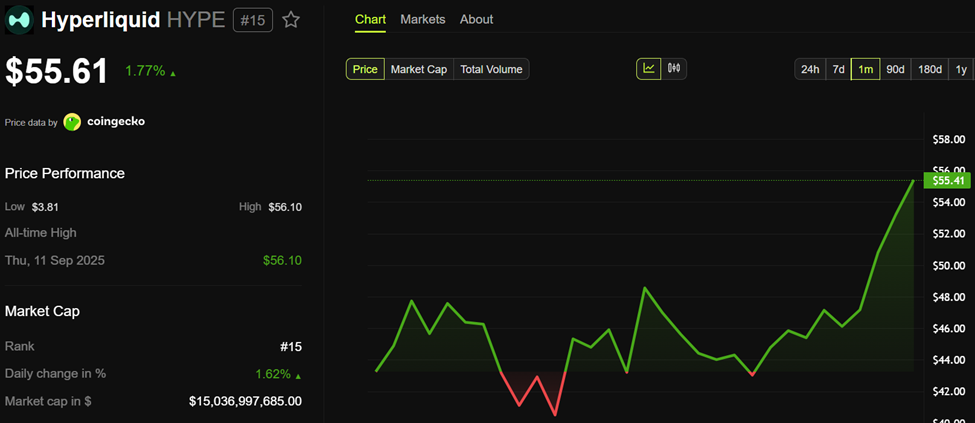
Task: Open the Chart tab
Action: 371,19
